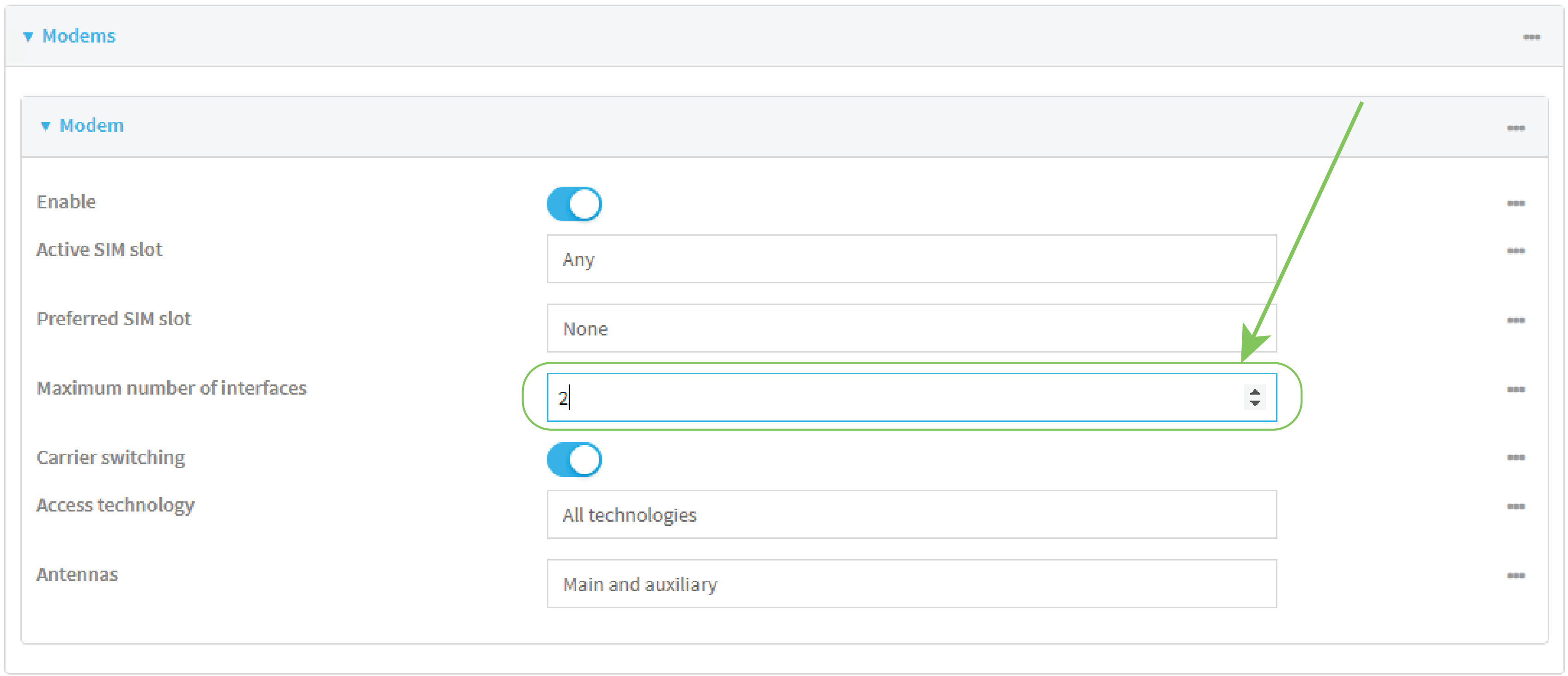The width and height of the screenshot is (1568, 676).
Task: Click the Active SIM slot row handle
Action: pos(1516,250)
